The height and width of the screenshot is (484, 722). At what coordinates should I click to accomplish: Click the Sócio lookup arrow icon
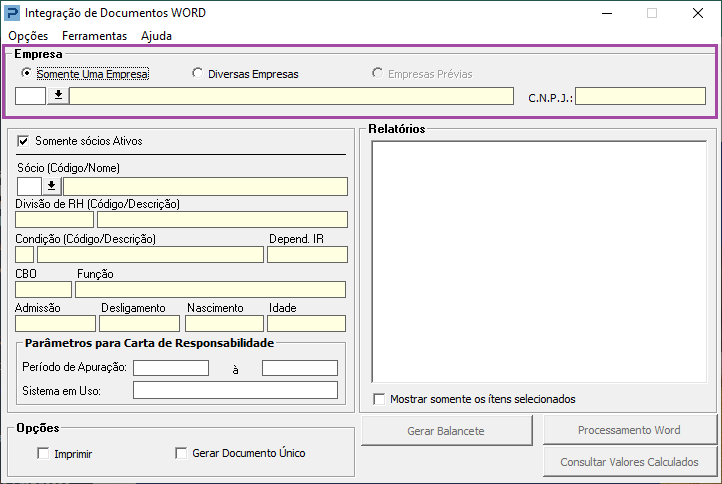click(52, 186)
